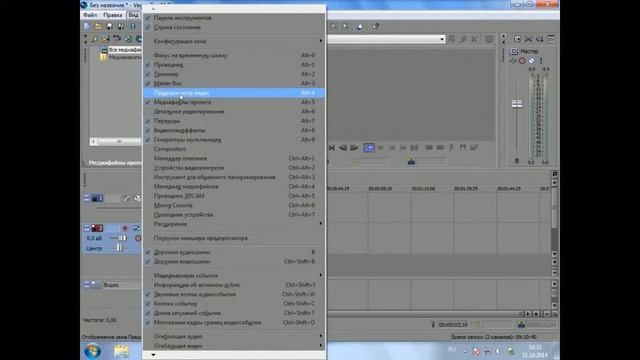Toggle Master Bus window entry
The image size is (640, 360).
coord(235,83)
